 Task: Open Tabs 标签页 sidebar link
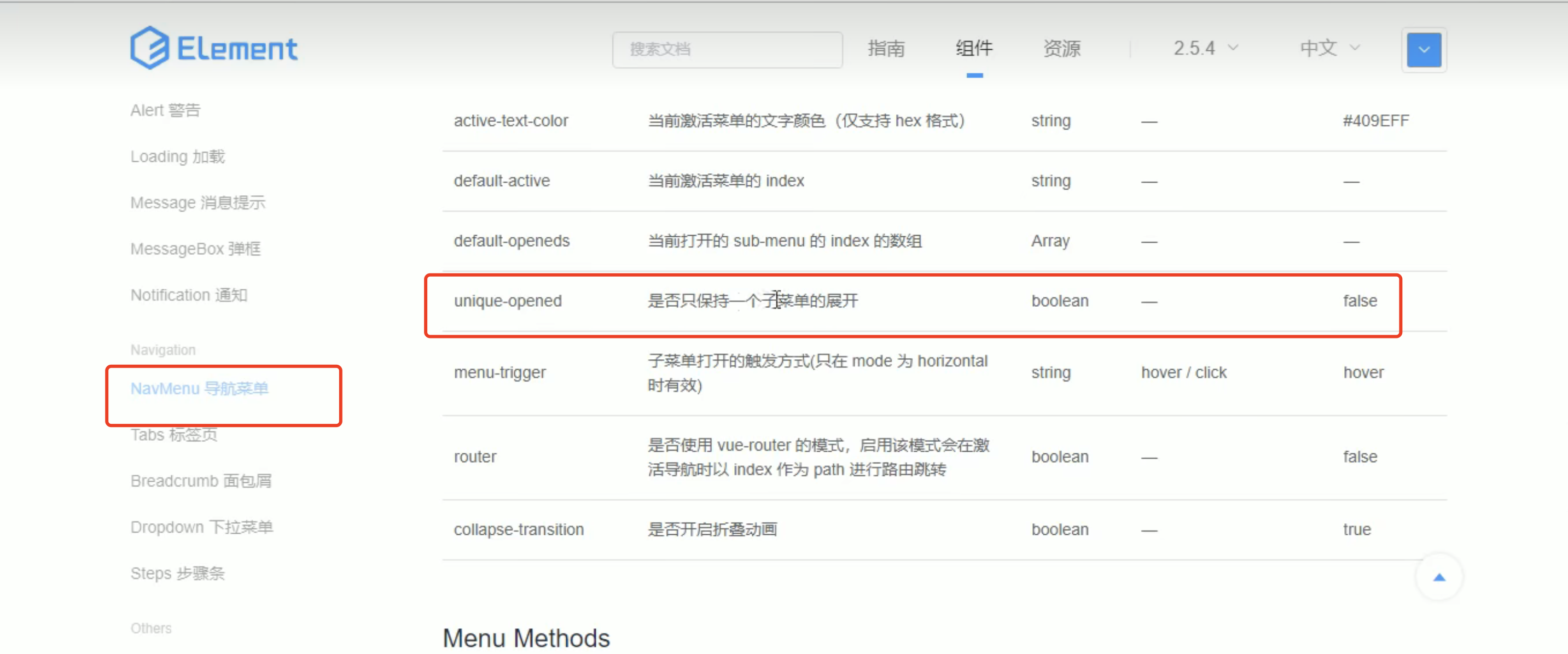(173, 434)
